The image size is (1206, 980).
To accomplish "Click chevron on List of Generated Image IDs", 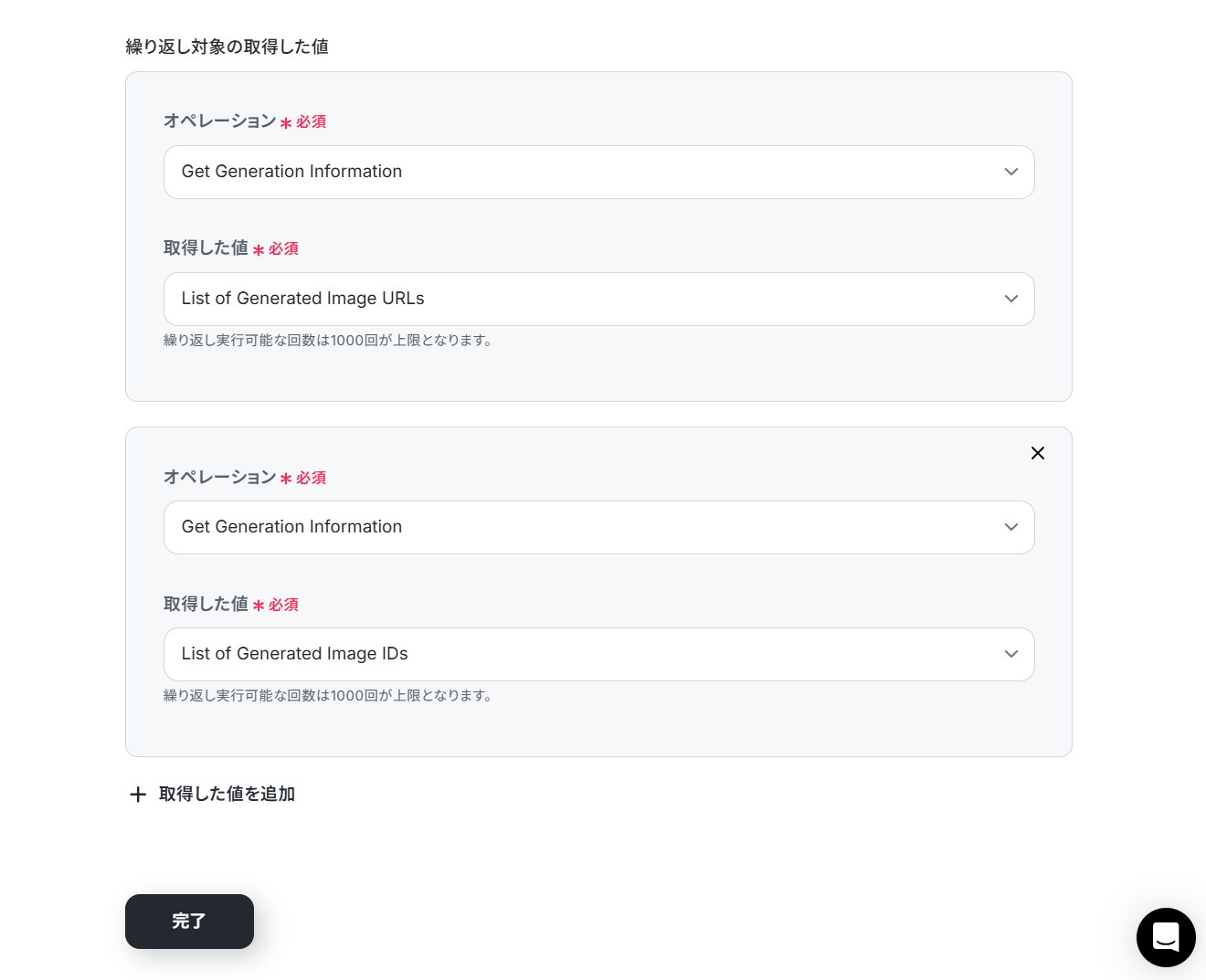I will pos(1010,654).
